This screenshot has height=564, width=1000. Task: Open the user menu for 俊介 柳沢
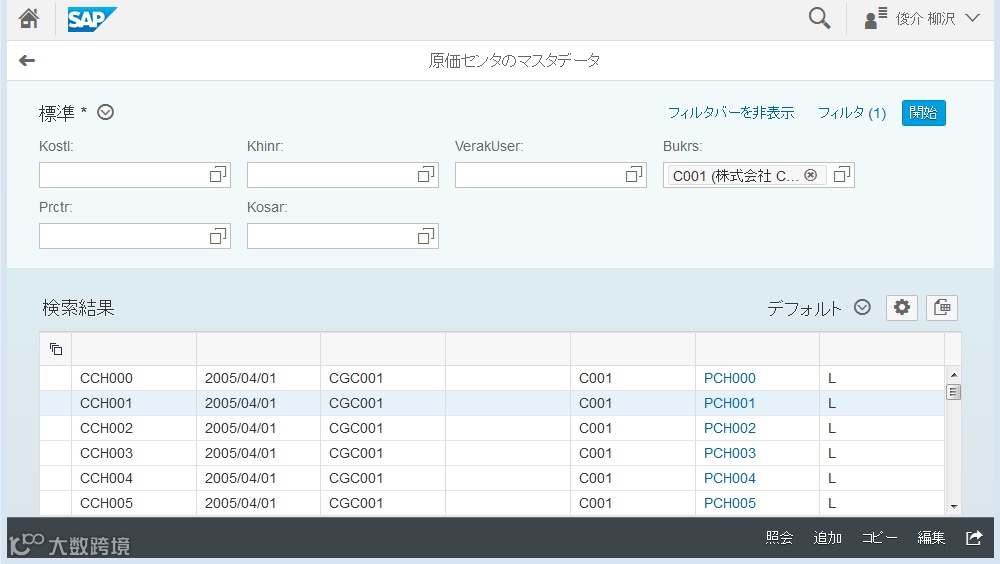922,19
